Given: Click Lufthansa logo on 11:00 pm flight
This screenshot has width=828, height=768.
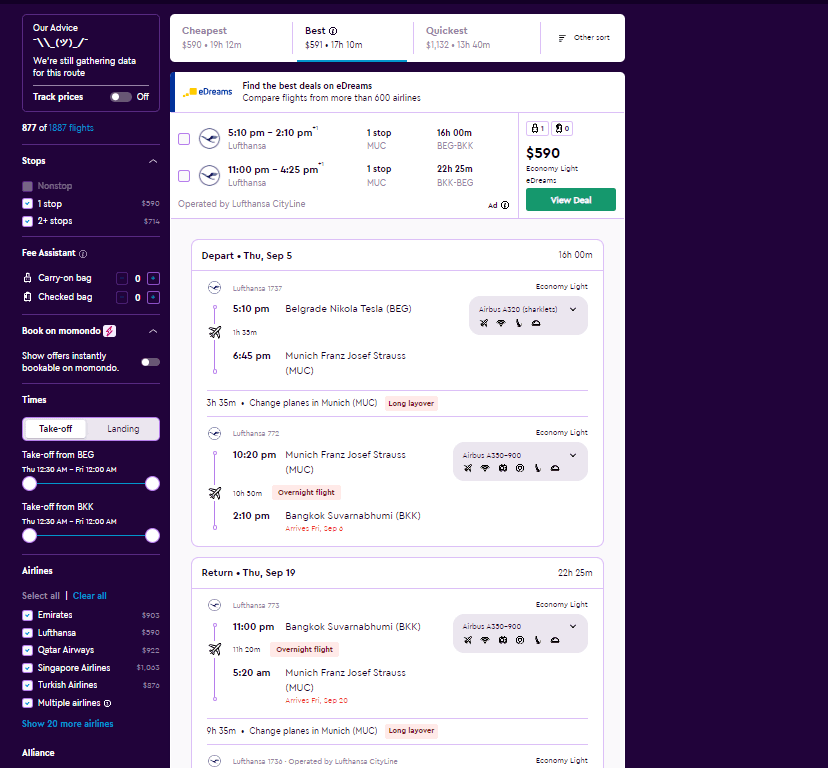Looking at the screenshot, I should 210,176.
